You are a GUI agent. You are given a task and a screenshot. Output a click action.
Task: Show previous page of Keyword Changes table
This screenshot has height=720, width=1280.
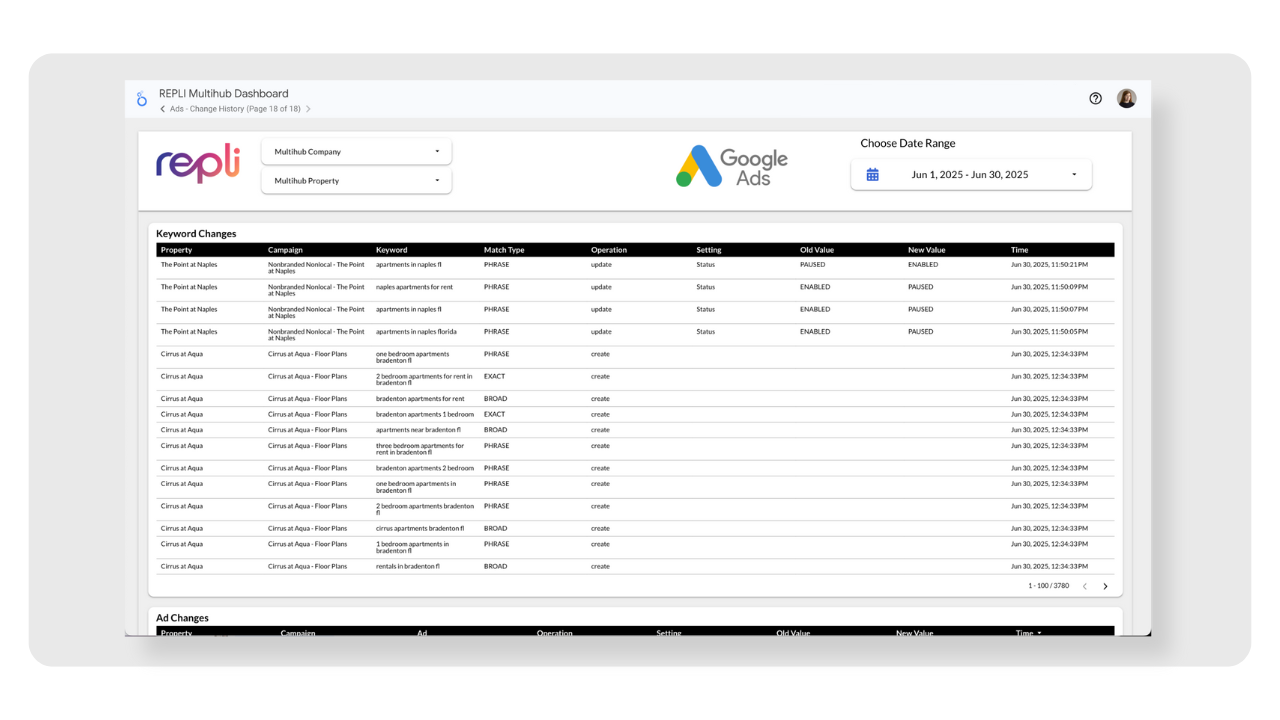tap(1084, 586)
